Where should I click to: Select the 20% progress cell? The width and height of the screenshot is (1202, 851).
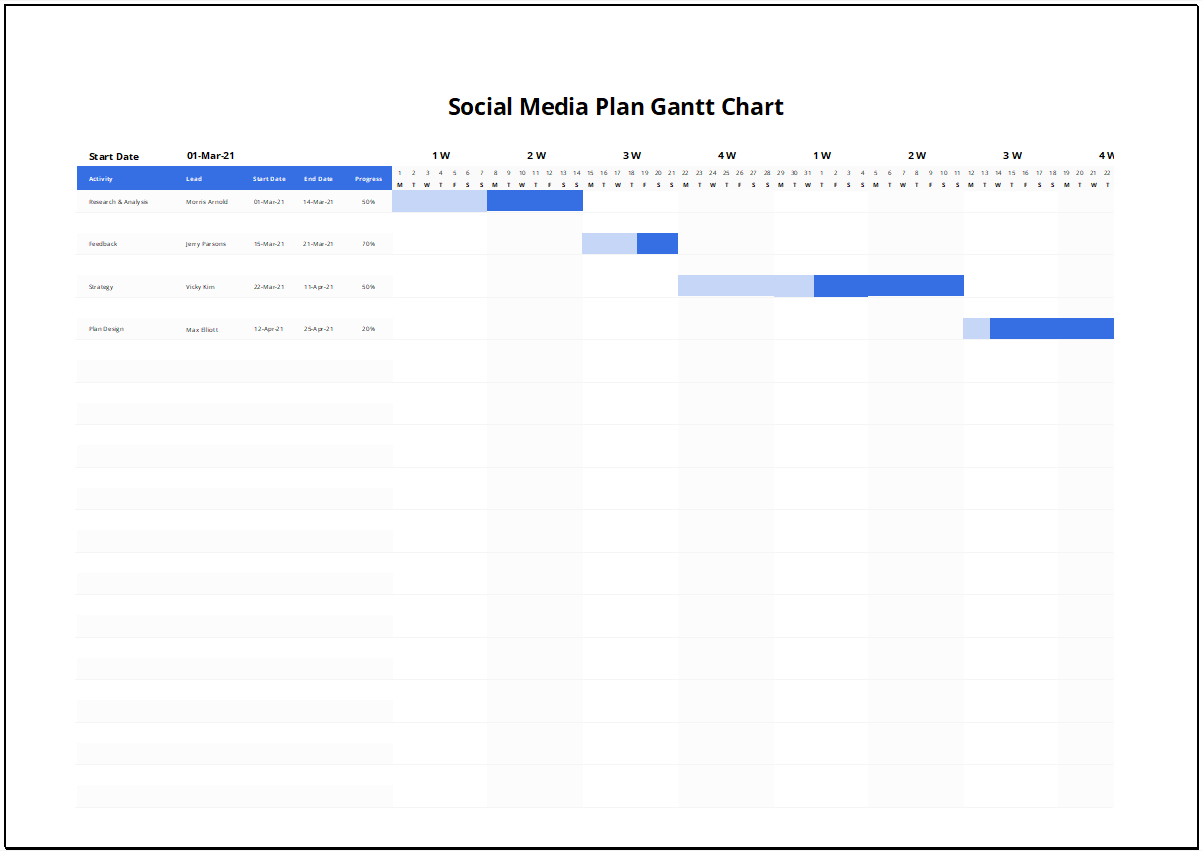pos(368,329)
